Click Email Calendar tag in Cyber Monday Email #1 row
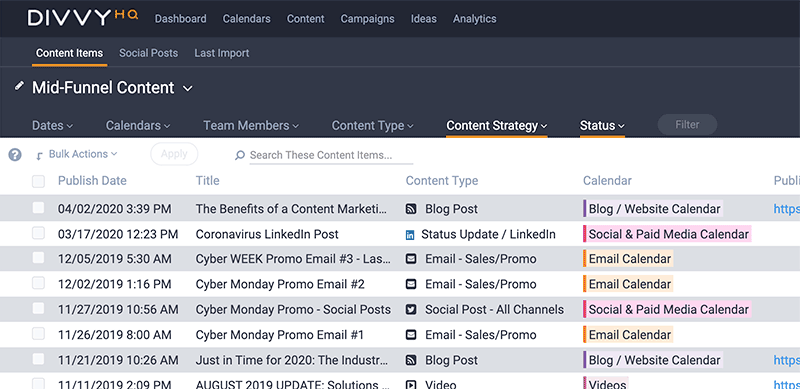 pos(628,334)
